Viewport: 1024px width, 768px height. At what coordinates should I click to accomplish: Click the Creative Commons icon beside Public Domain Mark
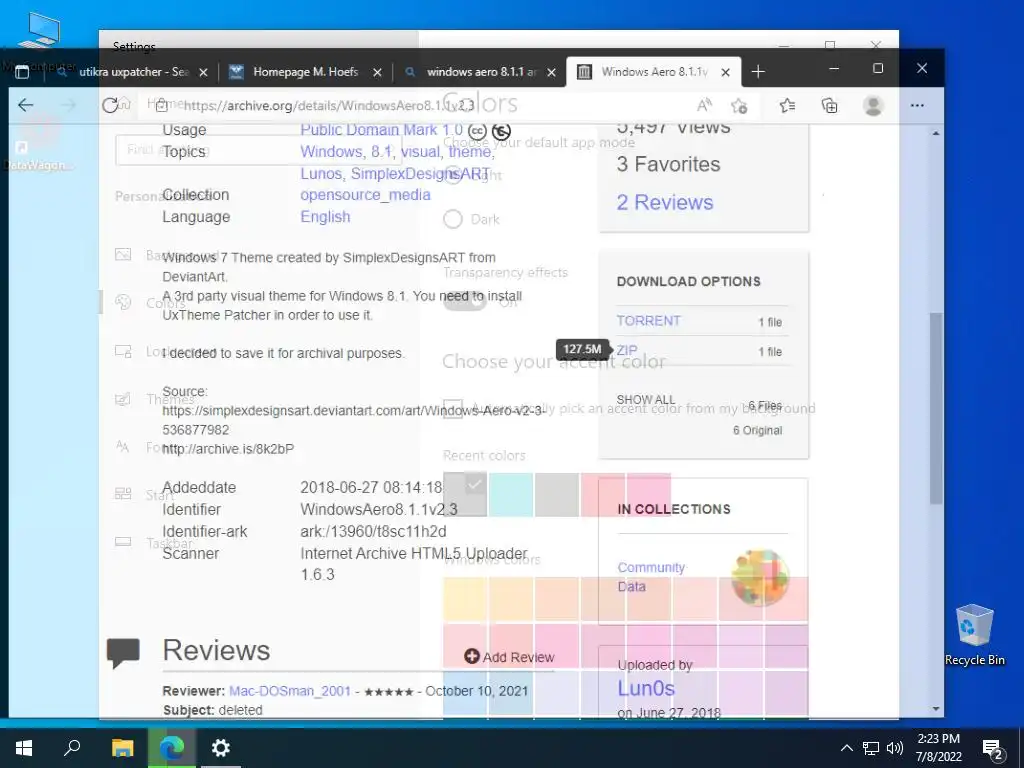click(477, 131)
